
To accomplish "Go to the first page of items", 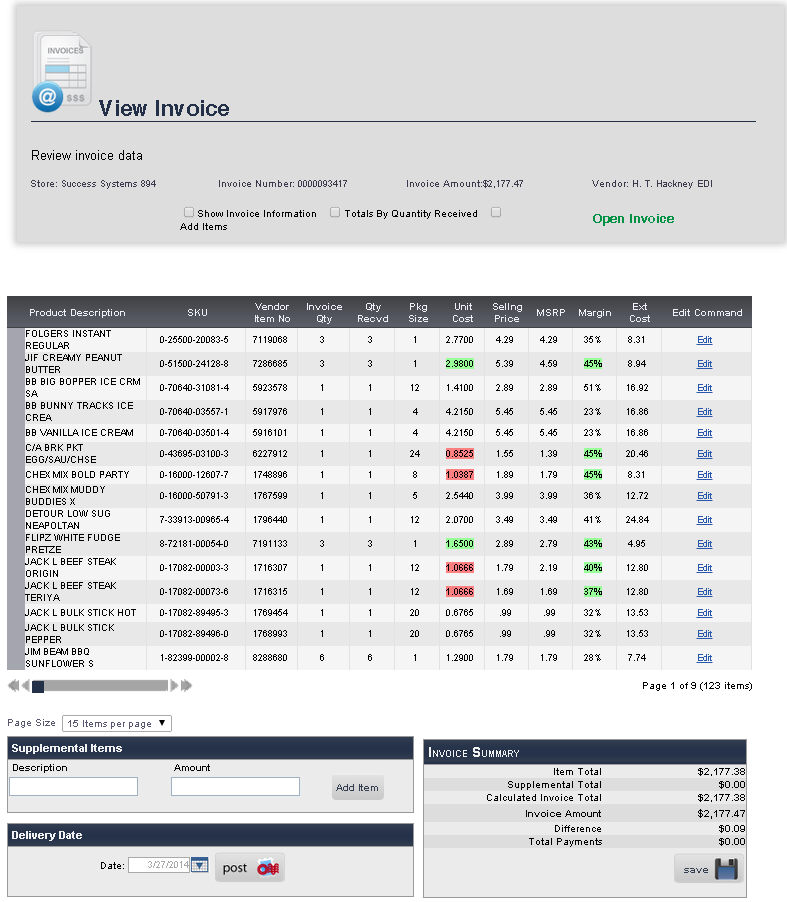I will pyautogui.click(x=12, y=686).
